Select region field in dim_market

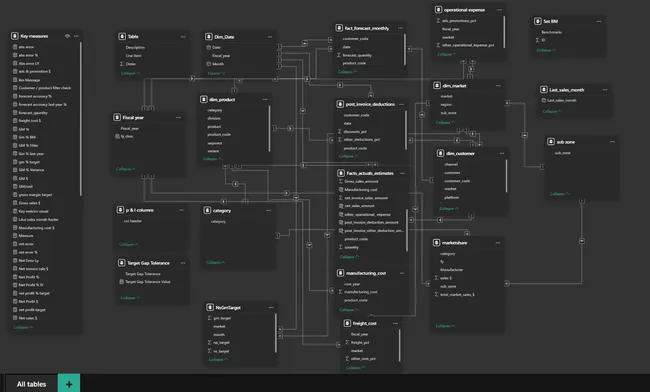pyautogui.click(x=446, y=104)
